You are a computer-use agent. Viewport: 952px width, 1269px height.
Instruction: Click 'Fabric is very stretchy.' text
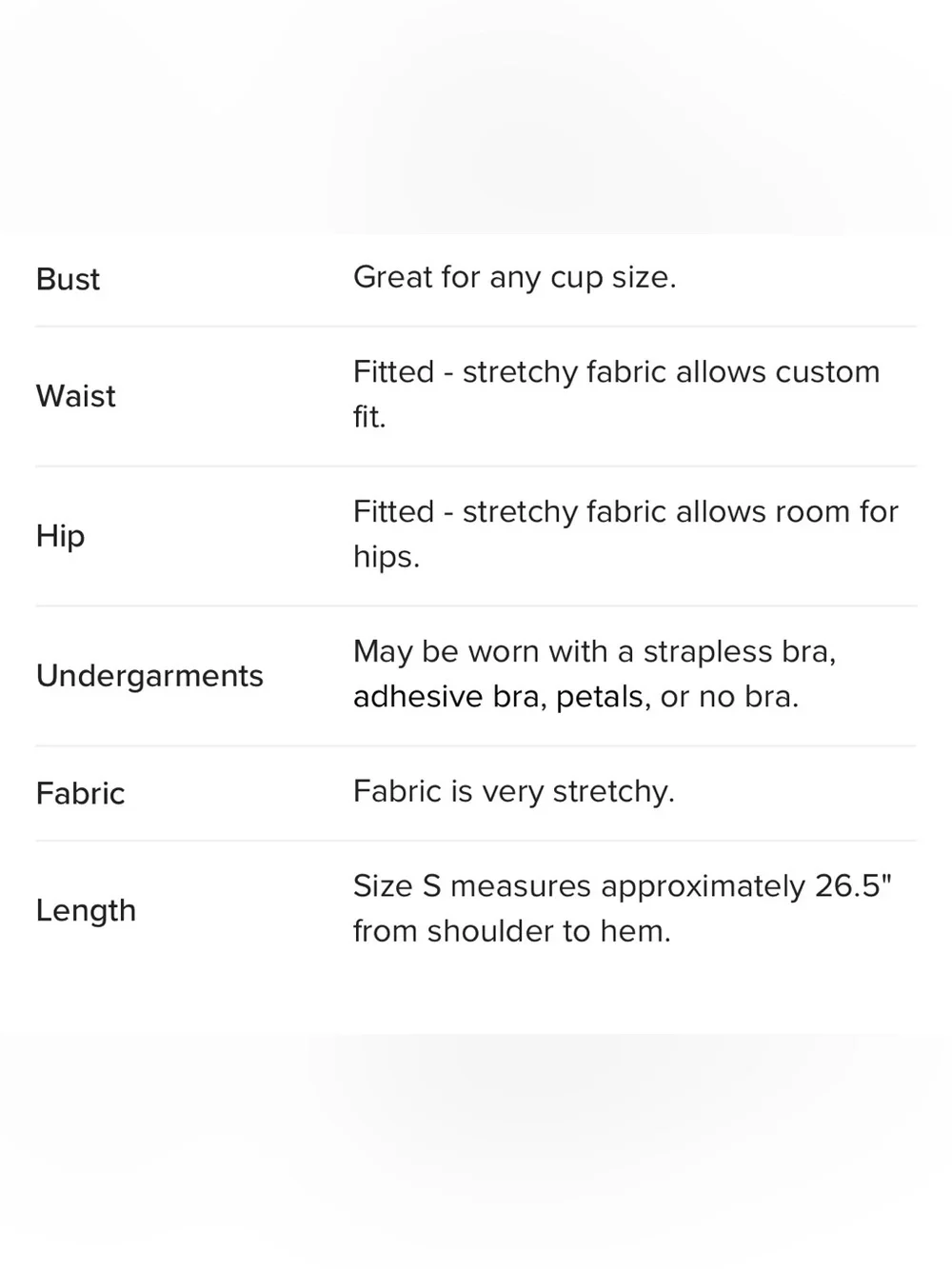(514, 791)
